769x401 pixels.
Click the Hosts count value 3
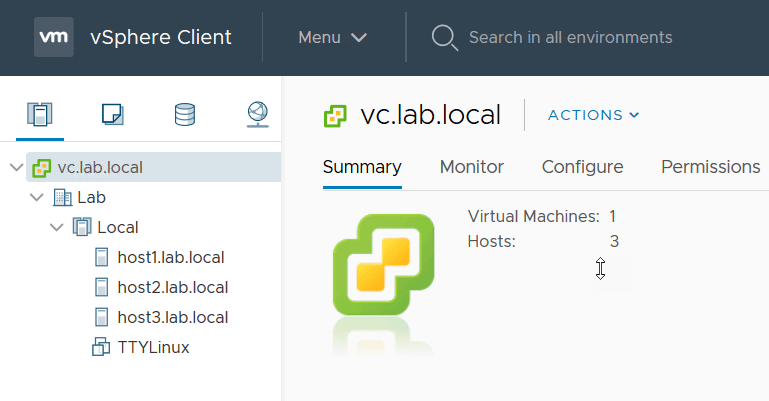[614, 241]
